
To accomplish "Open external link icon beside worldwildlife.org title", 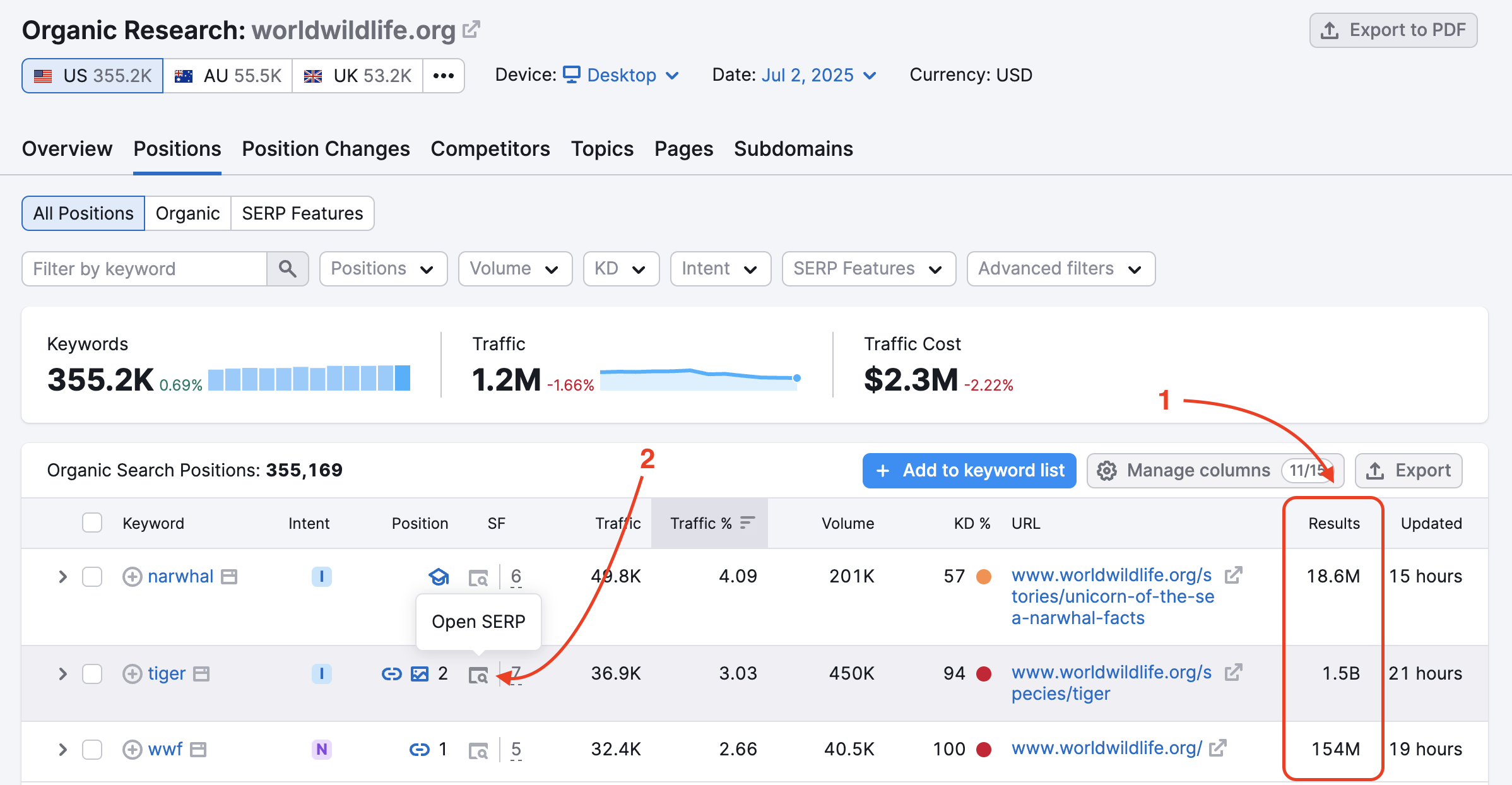I will point(471,30).
